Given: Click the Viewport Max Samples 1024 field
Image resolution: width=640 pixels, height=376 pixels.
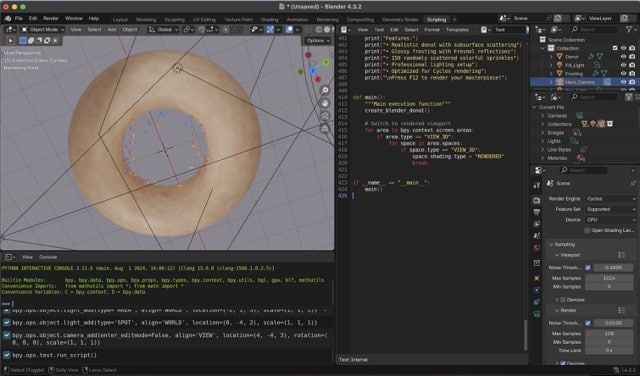Looking at the screenshot, I should pos(609,278).
